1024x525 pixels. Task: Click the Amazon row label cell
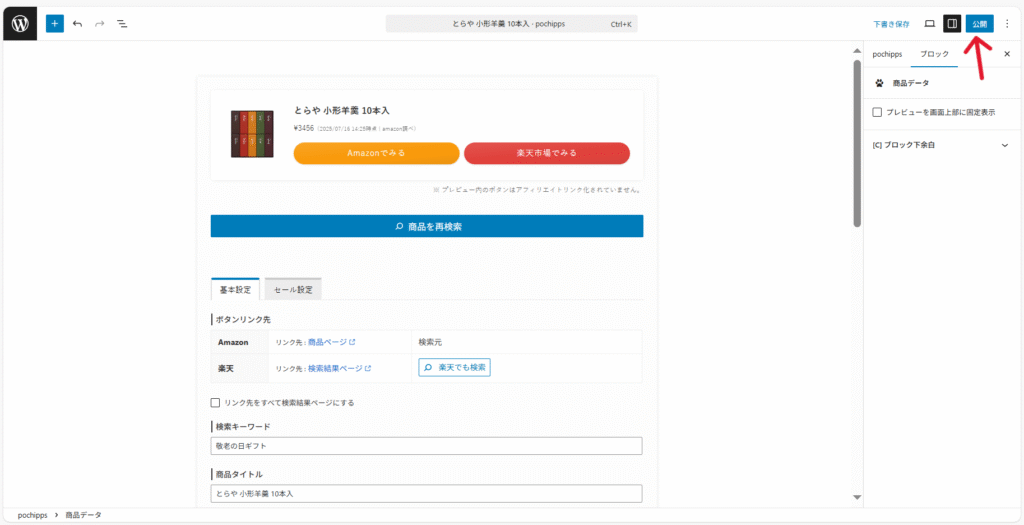point(240,342)
